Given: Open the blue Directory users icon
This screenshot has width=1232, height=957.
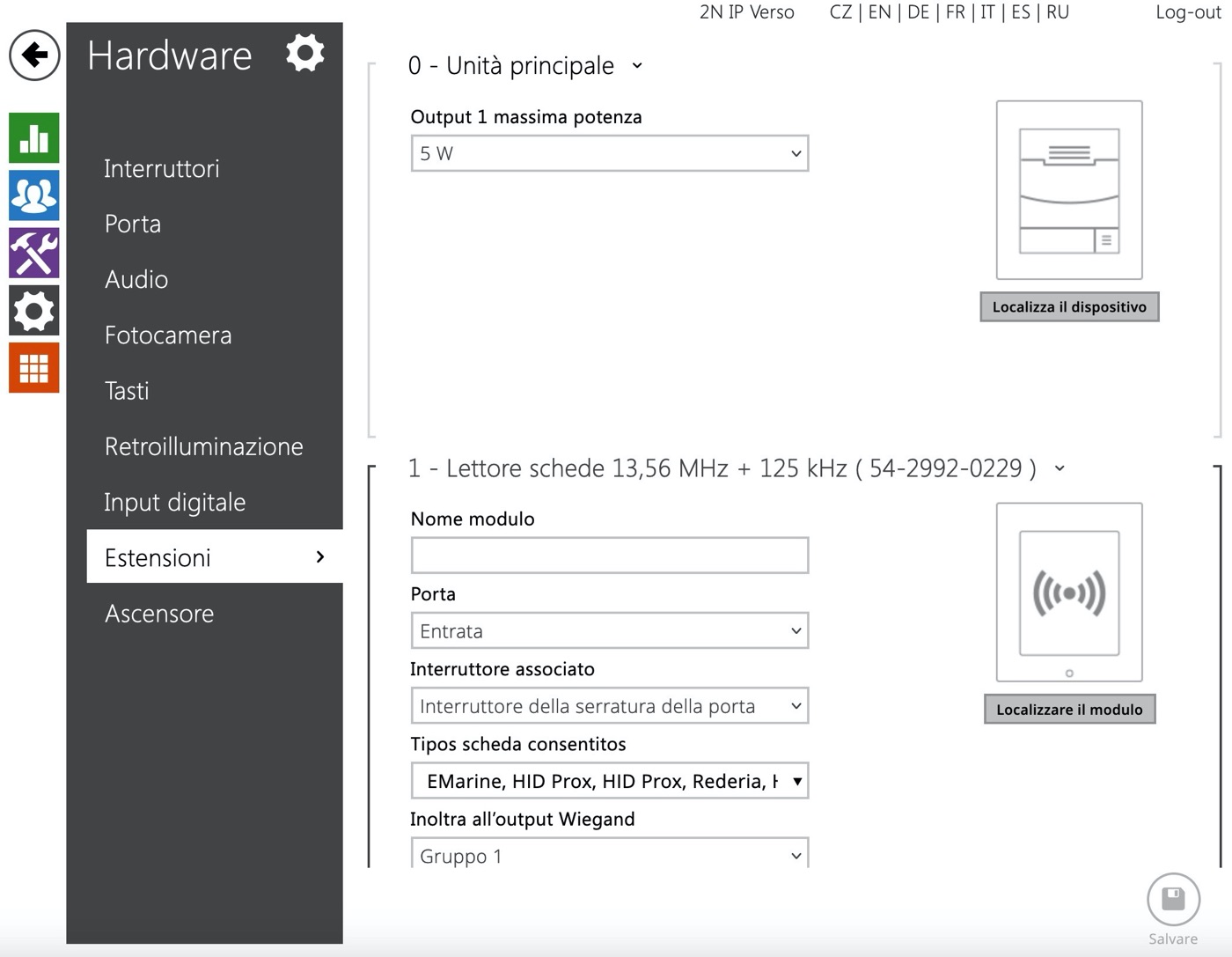Looking at the screenshot, I should [x=34, y=195].
